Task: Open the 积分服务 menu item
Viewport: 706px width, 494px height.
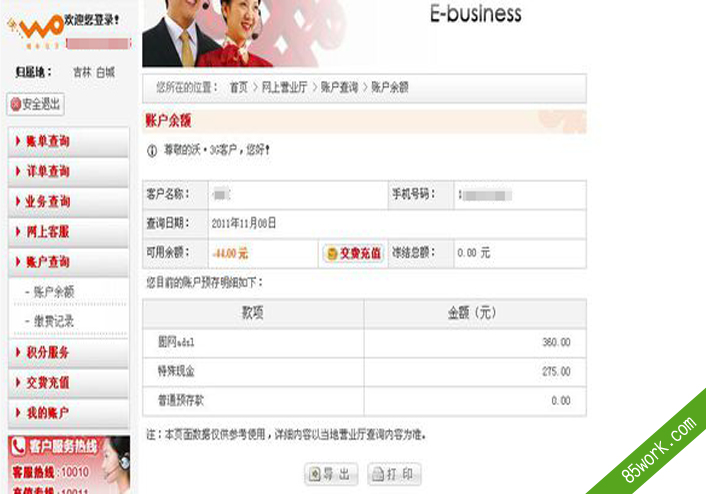Action: (x=68, y=353)
